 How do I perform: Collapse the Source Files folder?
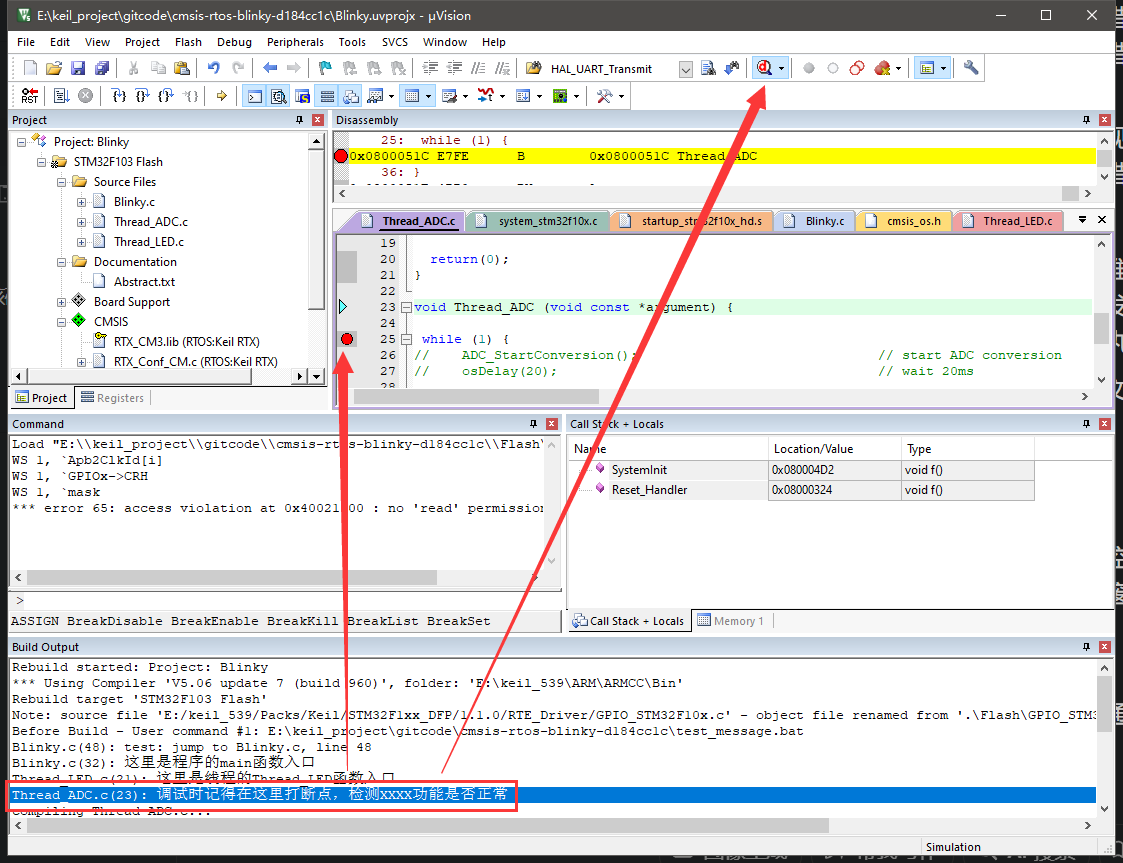(62, 182)
